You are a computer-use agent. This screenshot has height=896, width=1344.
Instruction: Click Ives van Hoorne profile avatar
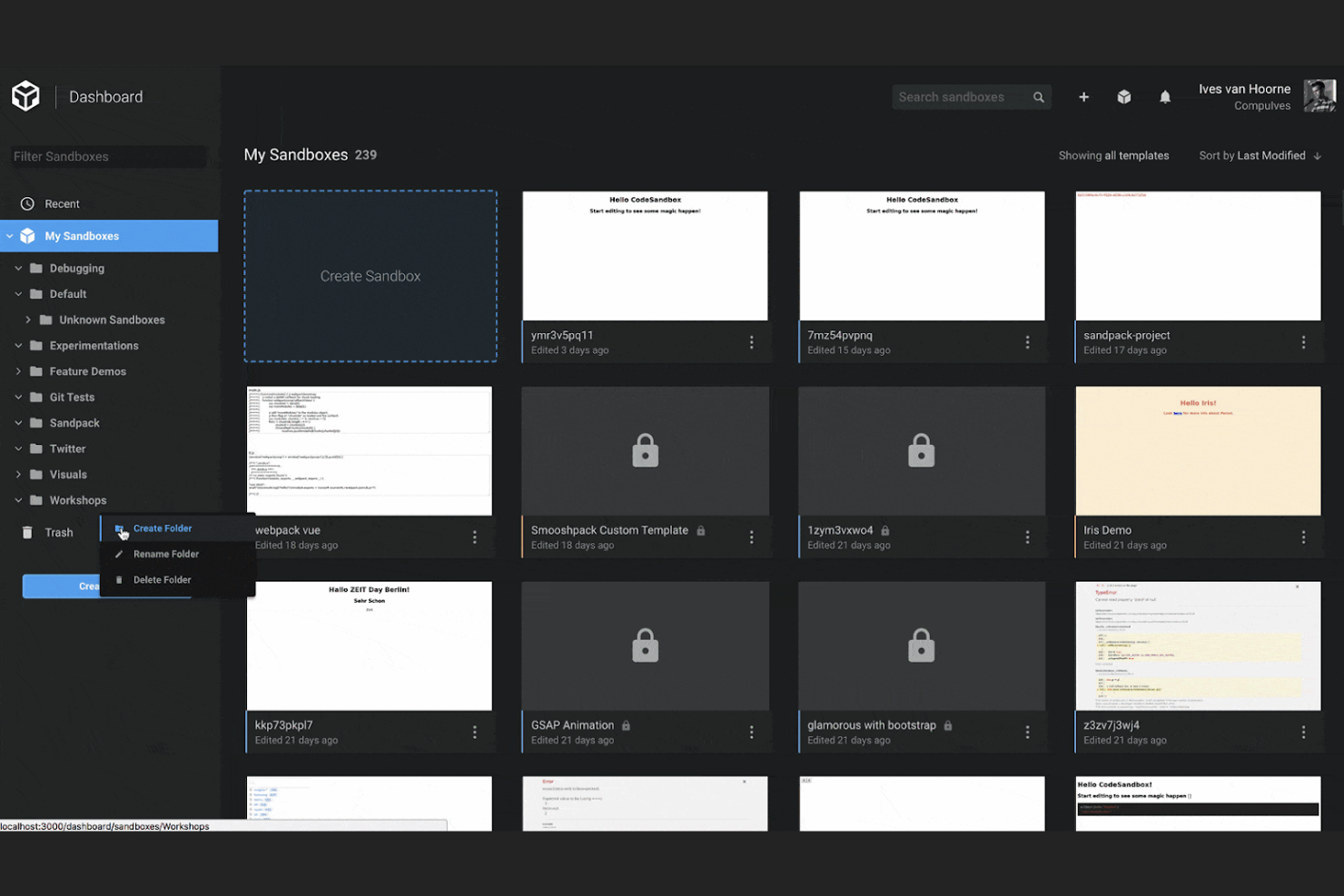coord(1319,95)
